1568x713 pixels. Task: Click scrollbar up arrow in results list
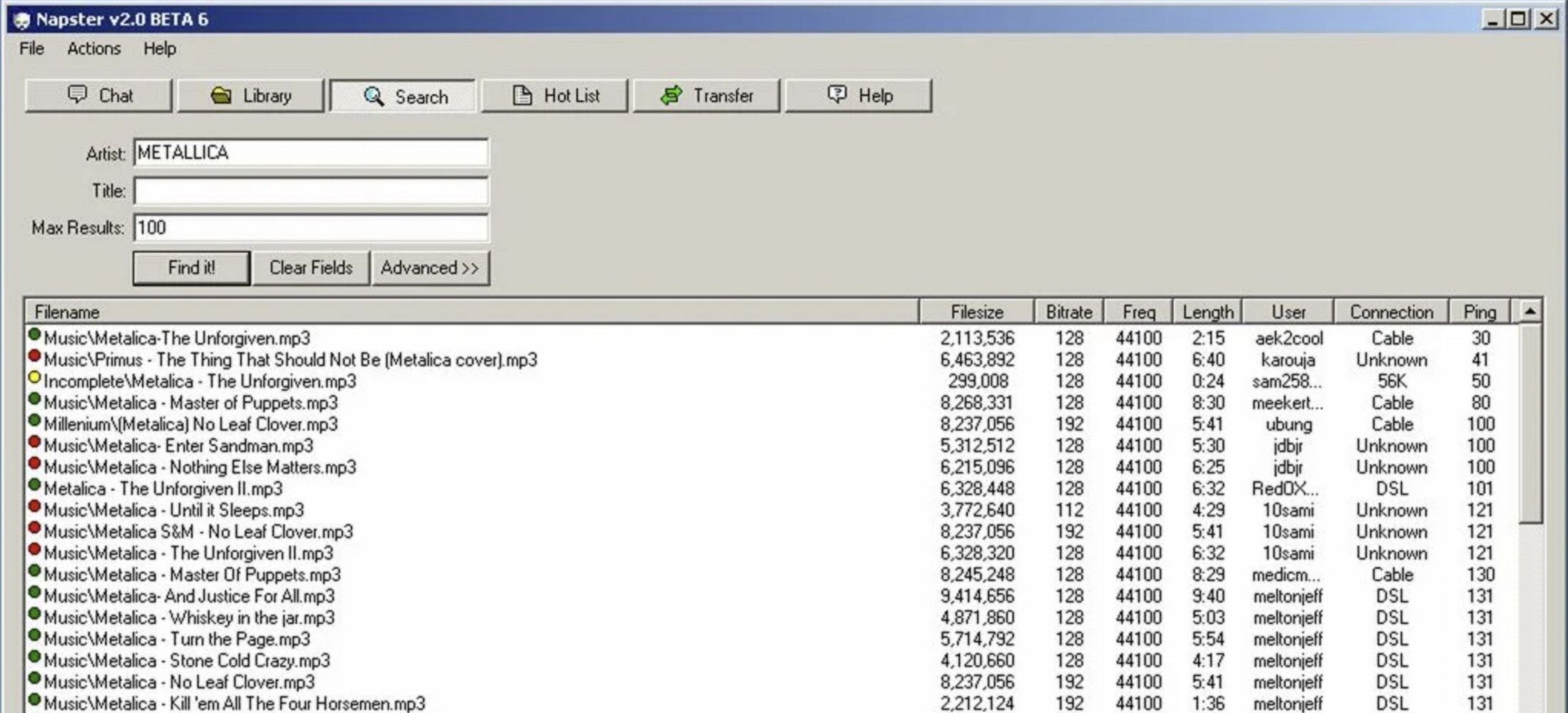pyautogui.click(x=1530, y=312)
